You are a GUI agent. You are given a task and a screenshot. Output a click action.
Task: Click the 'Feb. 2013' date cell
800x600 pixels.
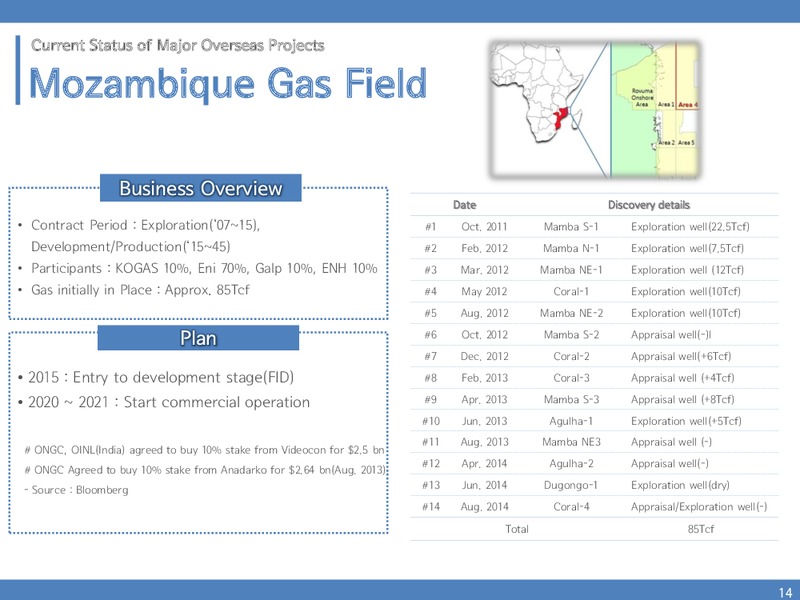pos(484,378)
